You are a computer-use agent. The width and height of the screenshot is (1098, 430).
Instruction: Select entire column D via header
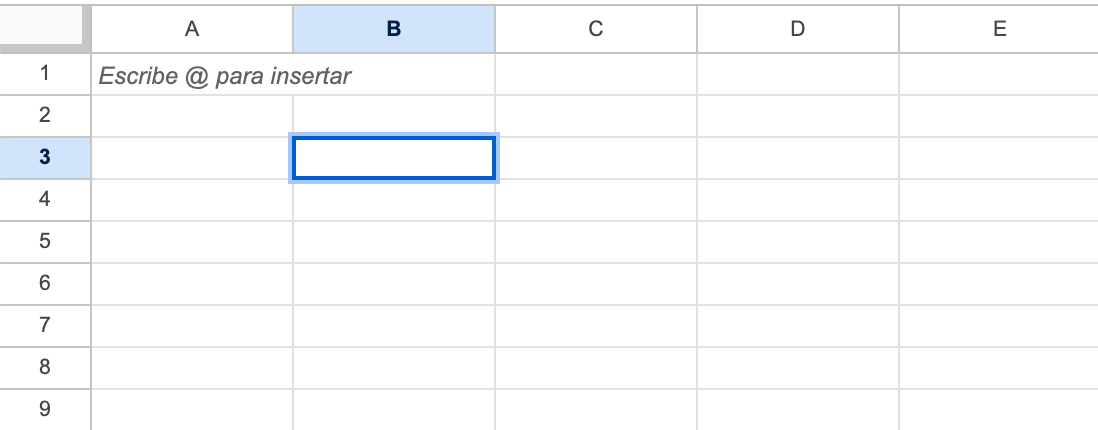798,29
